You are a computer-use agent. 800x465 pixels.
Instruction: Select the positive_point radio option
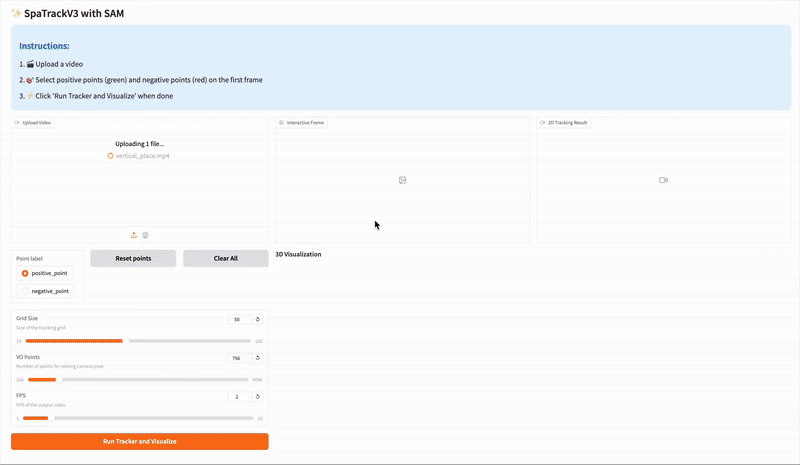25,273
